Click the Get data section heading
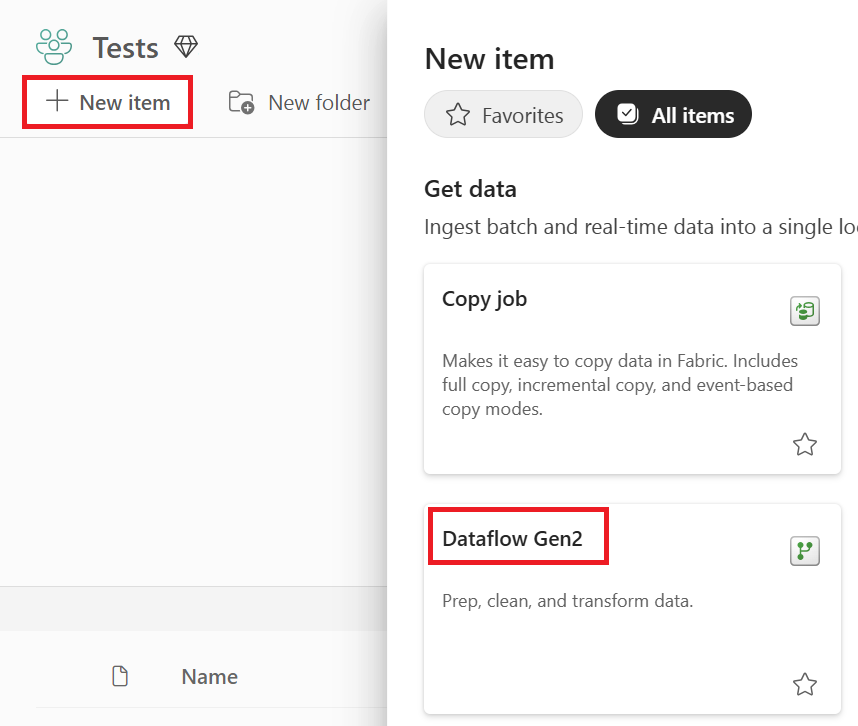858x726 pixels. (x=470, y=189)
